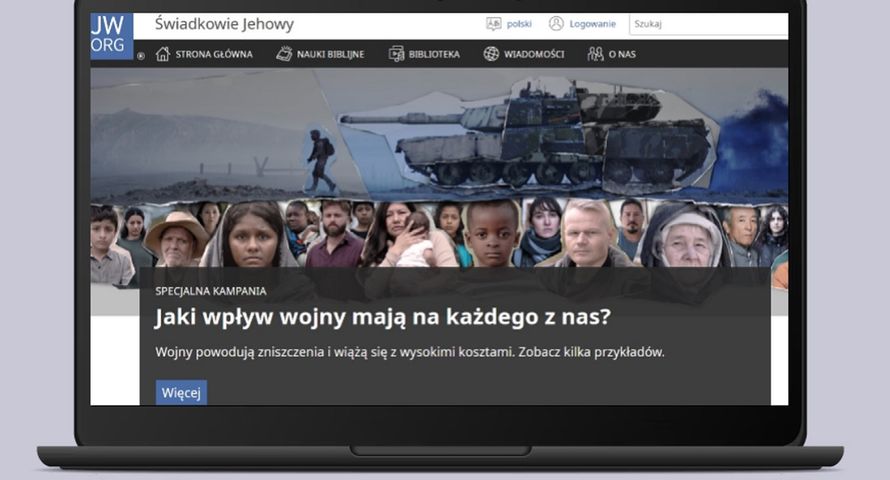890x480 pixels.
Task: Click the Bible icon beside Nauki Biblijne
Action: click(284, 54)
